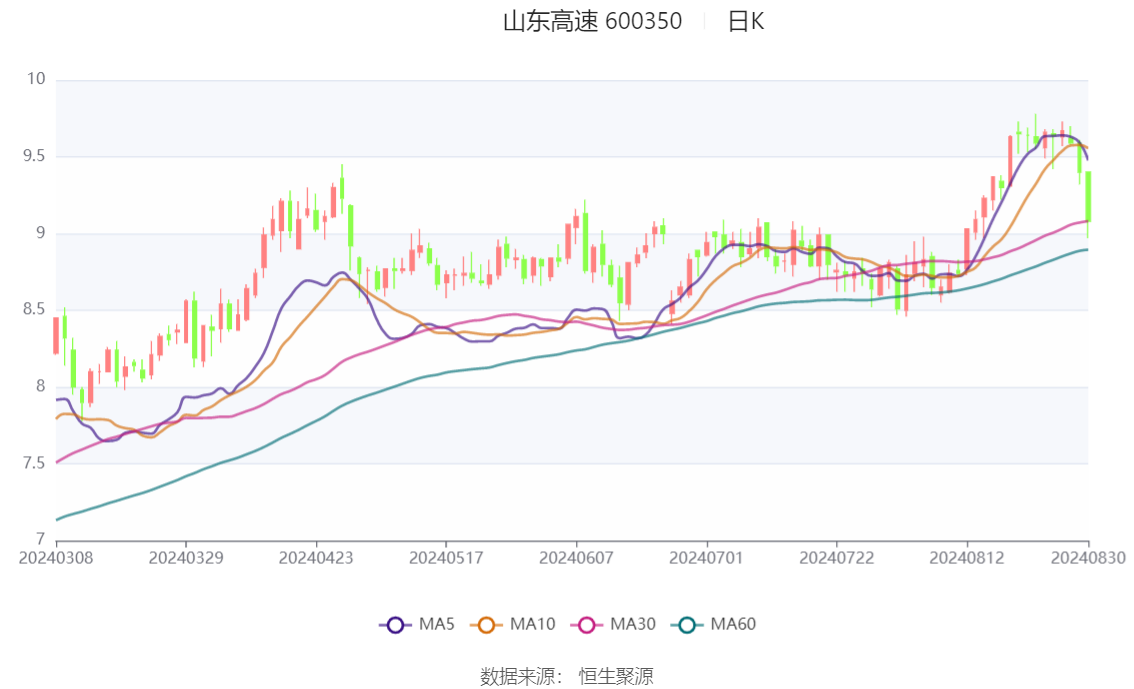Toggle the MA5 line in the legend

tap(417, 625)
